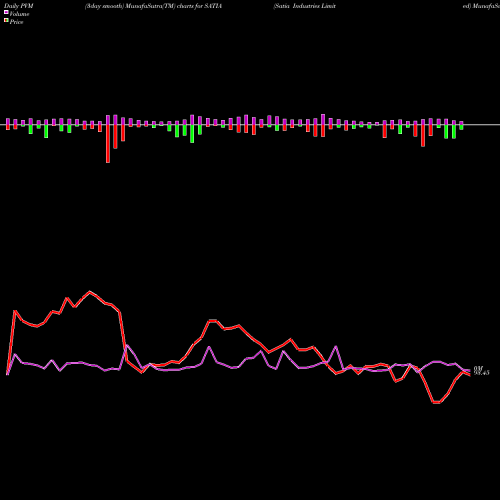Click the highest peak of the red price line
Screen dimensions: 500x500
tap(89, 292)
